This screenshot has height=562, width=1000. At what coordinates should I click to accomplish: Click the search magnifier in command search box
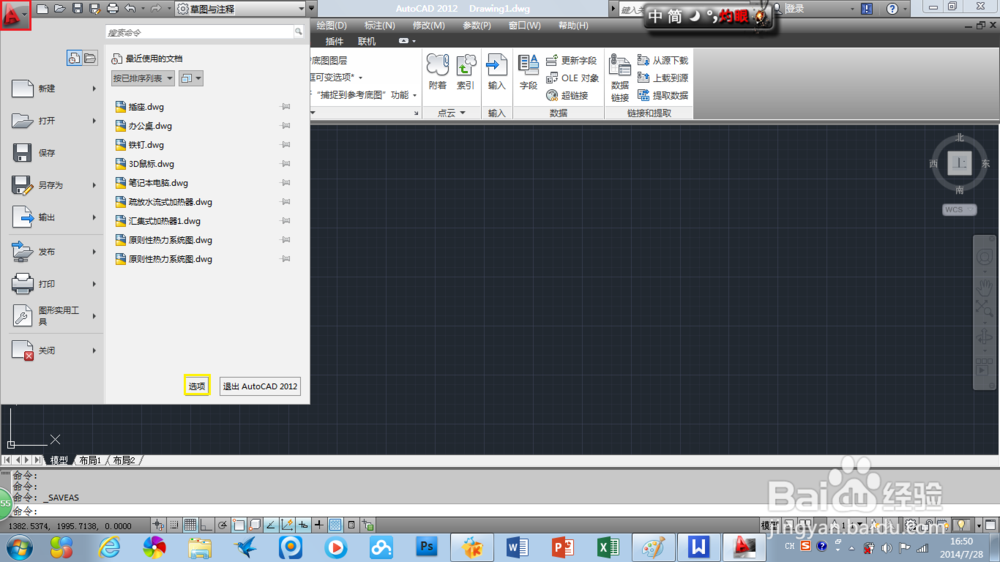click(298, 32)
